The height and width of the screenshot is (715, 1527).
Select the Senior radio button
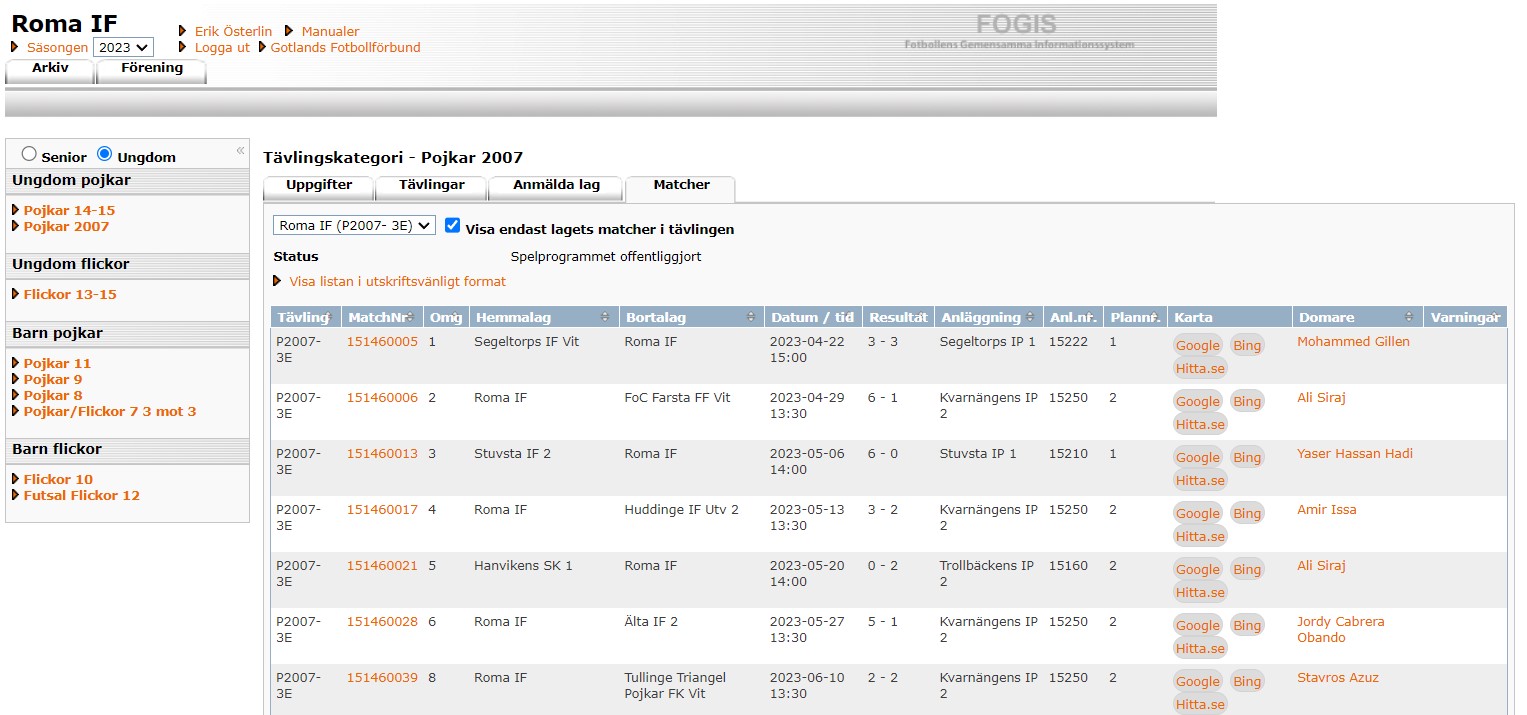tap(29, 154)
